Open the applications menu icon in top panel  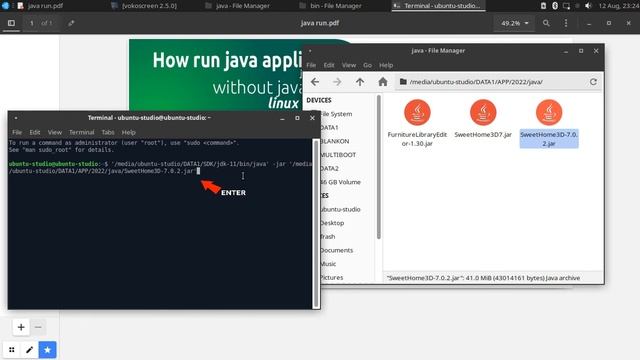pos(5,6)
